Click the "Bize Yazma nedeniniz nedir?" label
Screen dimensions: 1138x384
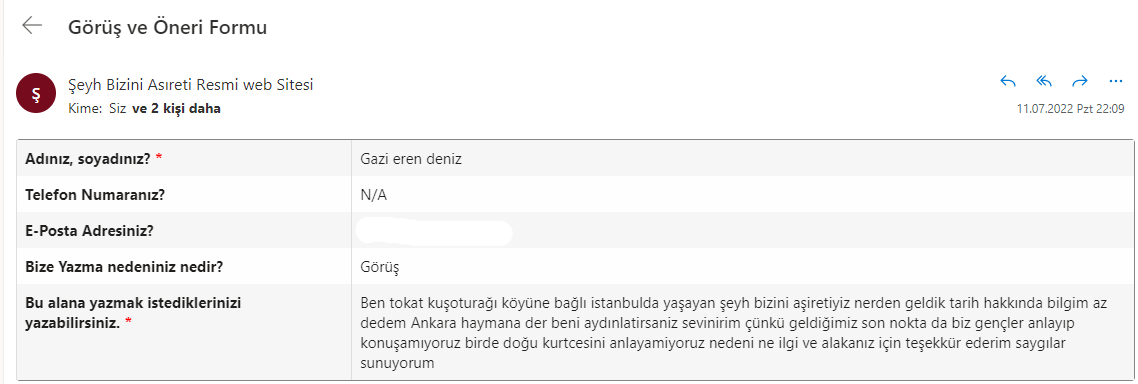click(123, 266)
